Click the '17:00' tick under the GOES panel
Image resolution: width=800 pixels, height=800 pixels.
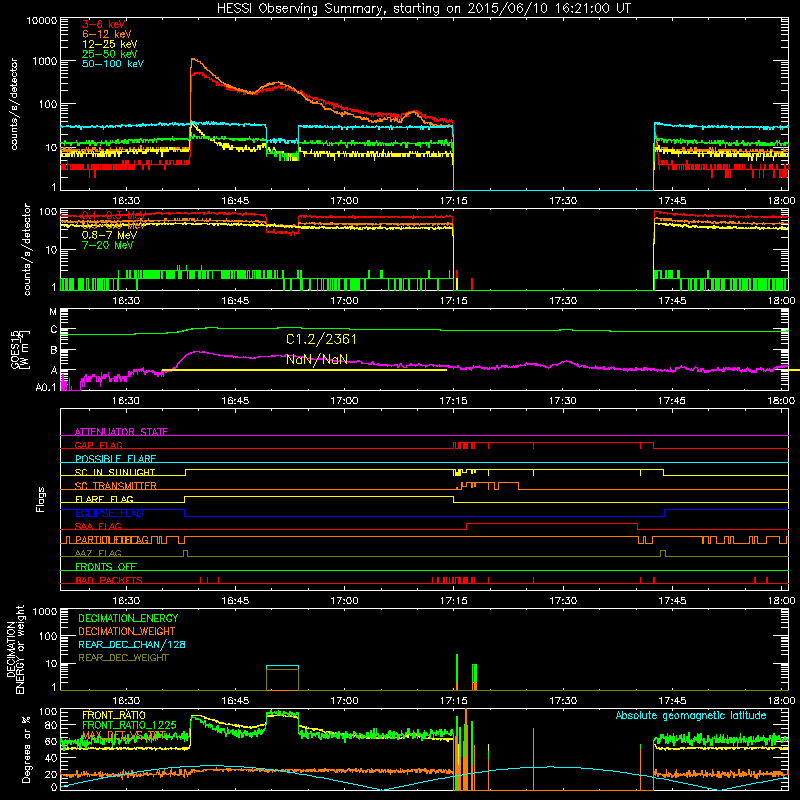click(x=344, y=401)
